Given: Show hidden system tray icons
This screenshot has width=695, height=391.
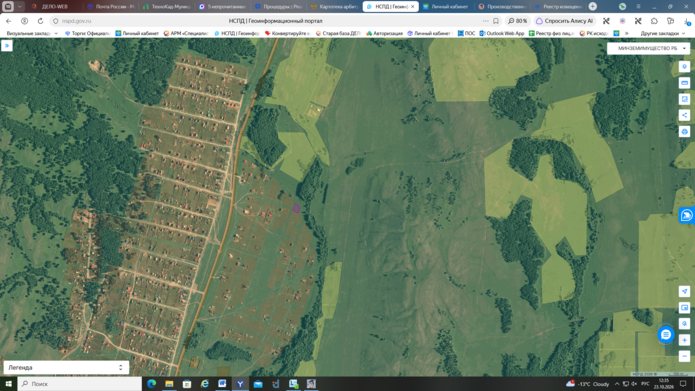Looking at the screenshot, I should coord(617,383).
